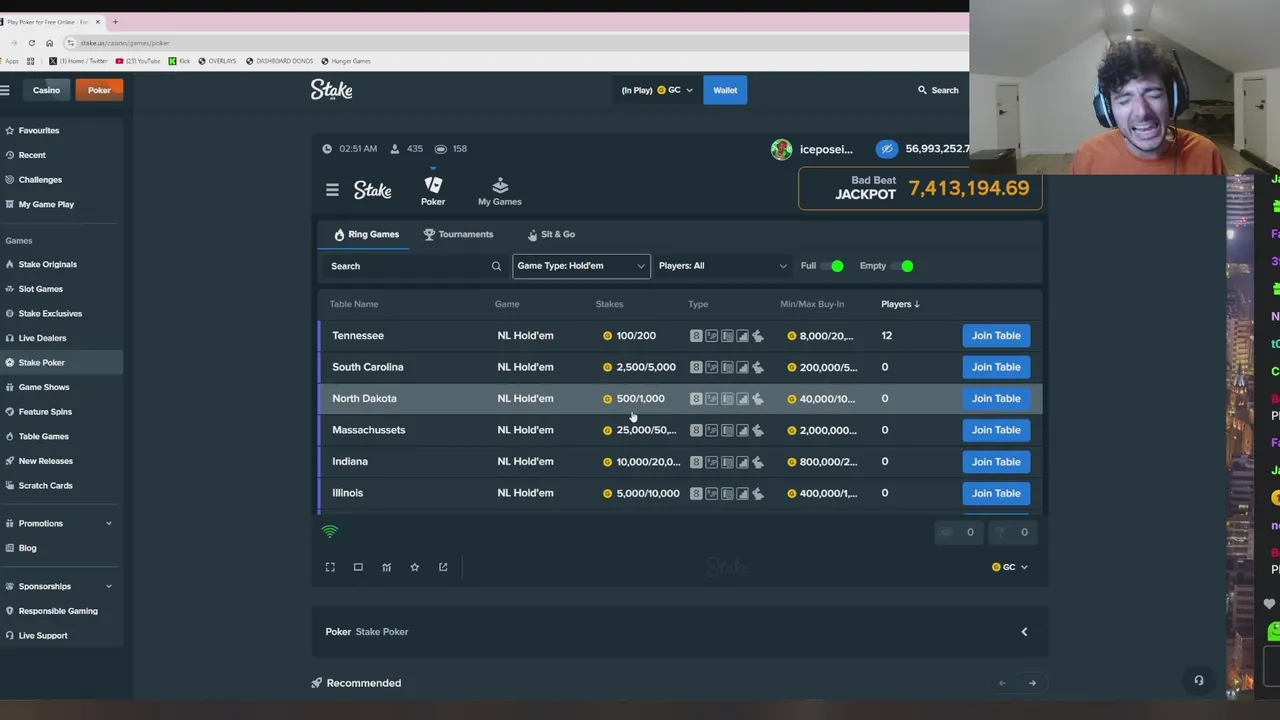Click the browser reload button

[32, 43]
